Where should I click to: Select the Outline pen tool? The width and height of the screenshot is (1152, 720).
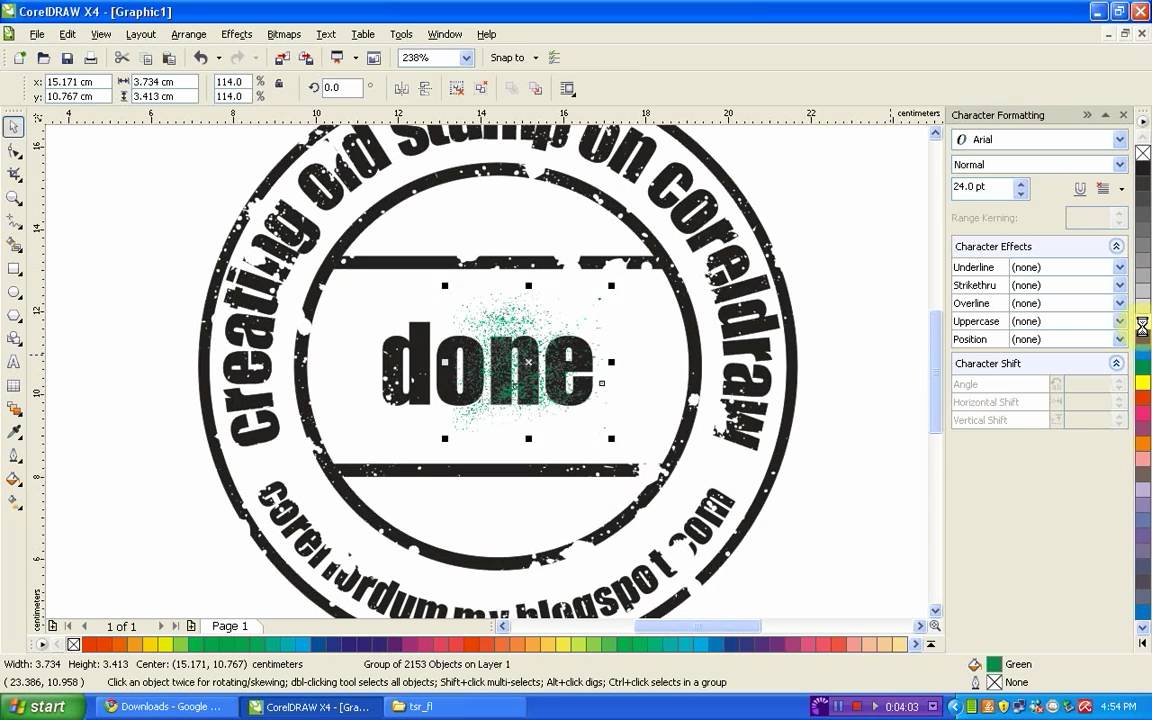(13, 456)
